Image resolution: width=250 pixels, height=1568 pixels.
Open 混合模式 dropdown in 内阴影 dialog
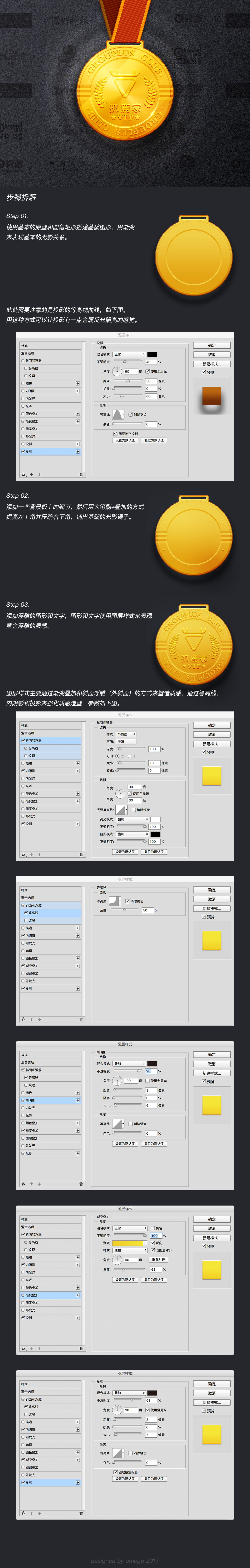click(x=129, y=1063)
